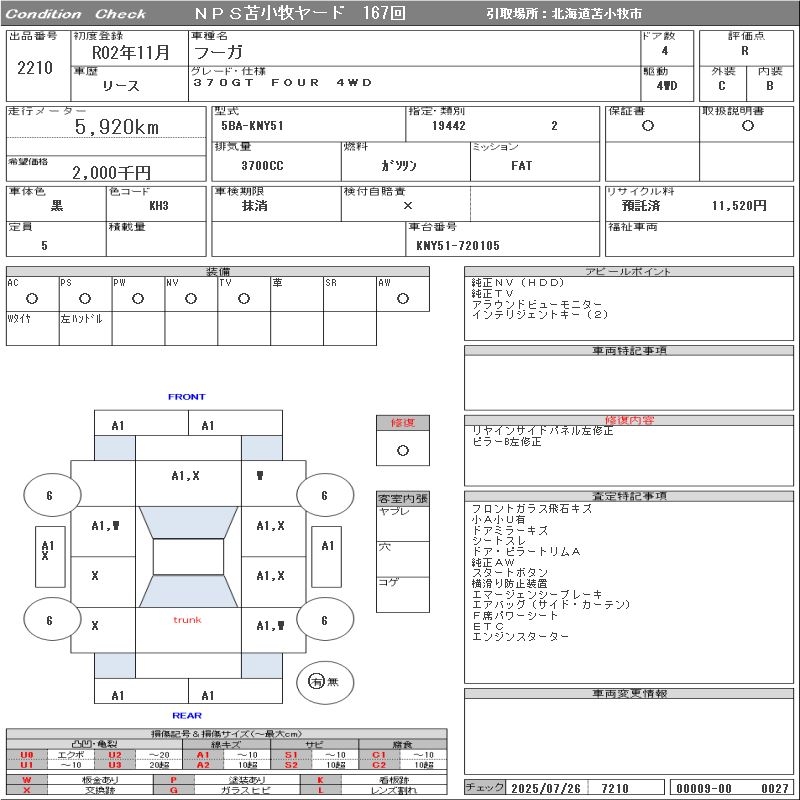Click the PW equipment circle

pos(138,298)
